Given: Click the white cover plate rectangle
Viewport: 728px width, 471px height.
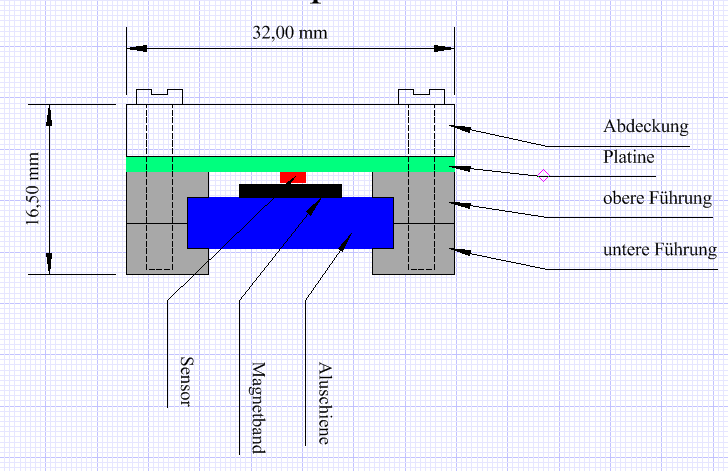Looking at the screenshot, I should 290,129.
